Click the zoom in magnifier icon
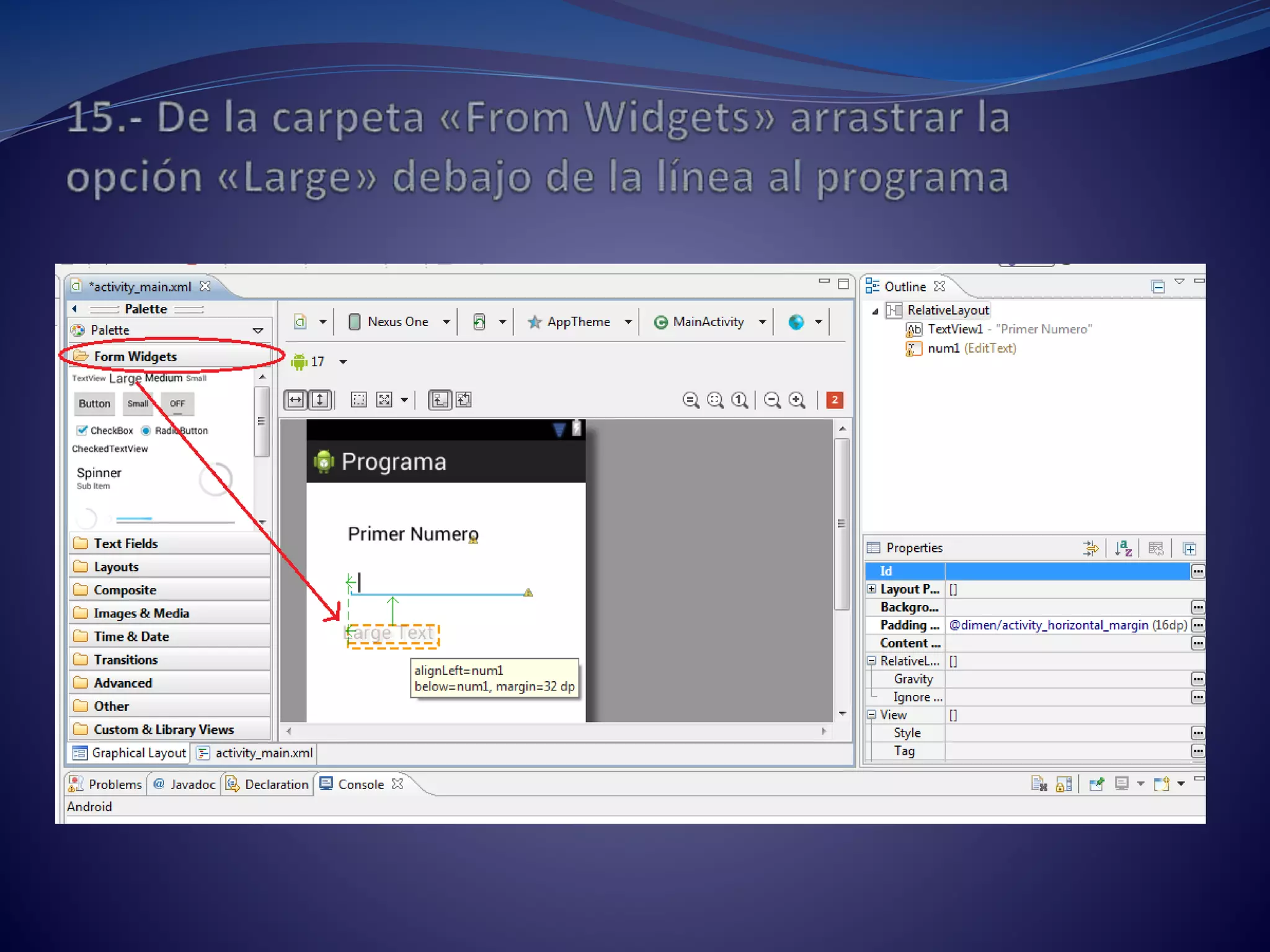Image resolution: width=1270 pixels, height=952 pixels. pos(797,400)
